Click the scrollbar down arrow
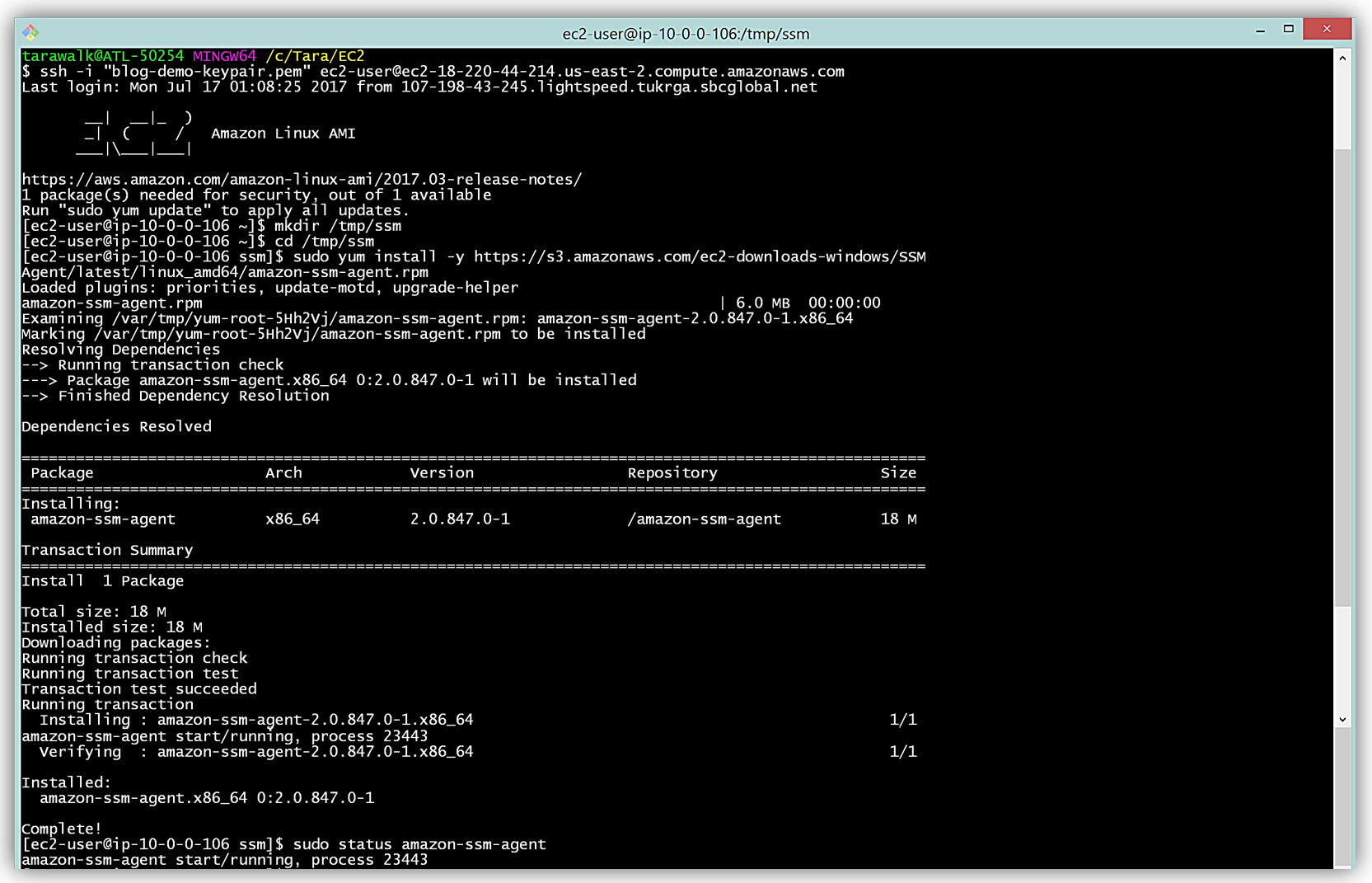 point(1342,720)
